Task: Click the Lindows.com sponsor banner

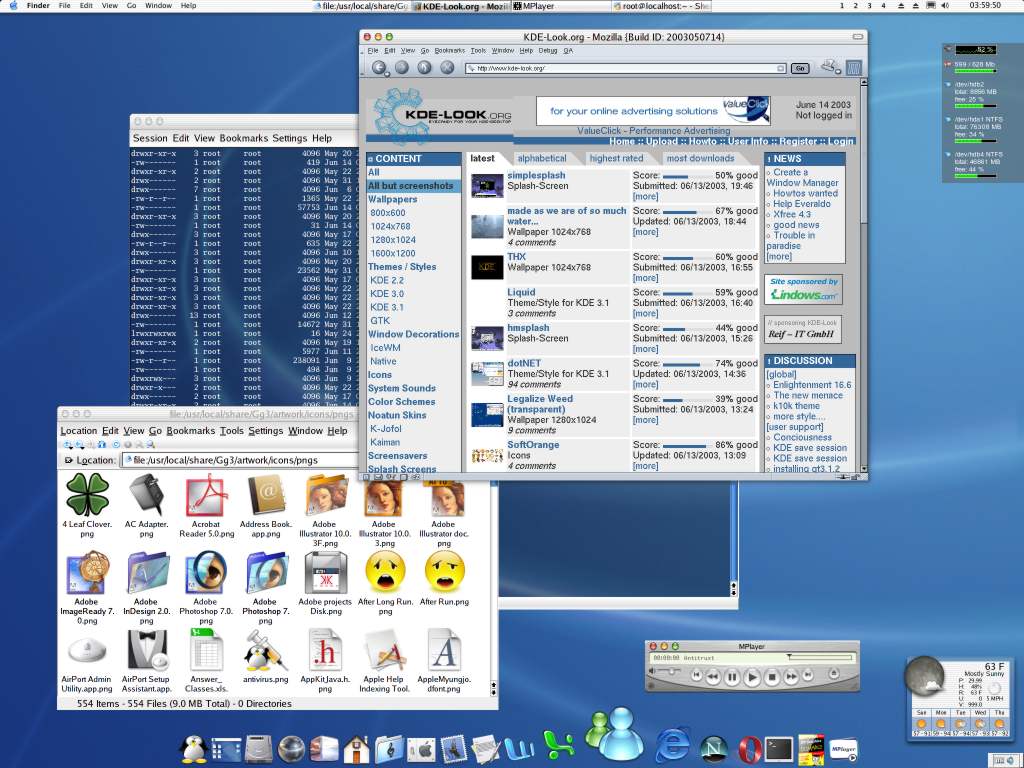Action: 803,289
